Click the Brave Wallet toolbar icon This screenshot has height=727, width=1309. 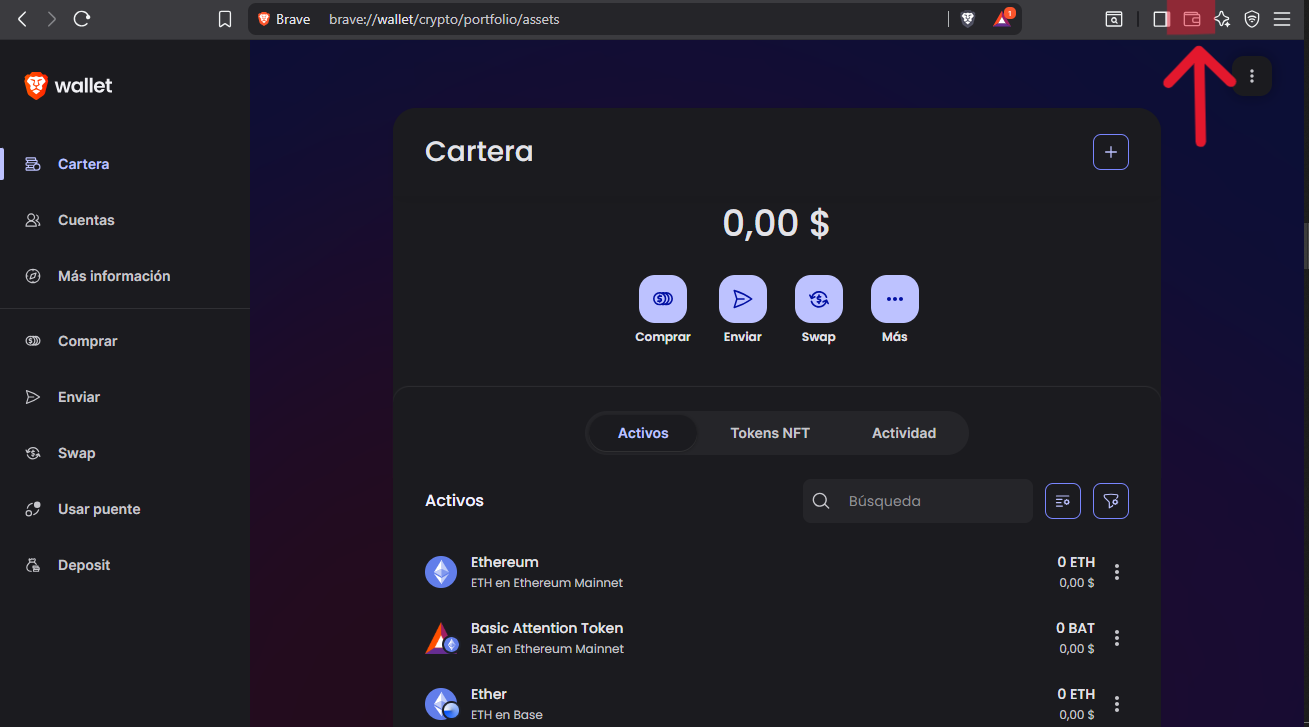pyautogui.click(x=1191, y=19)
